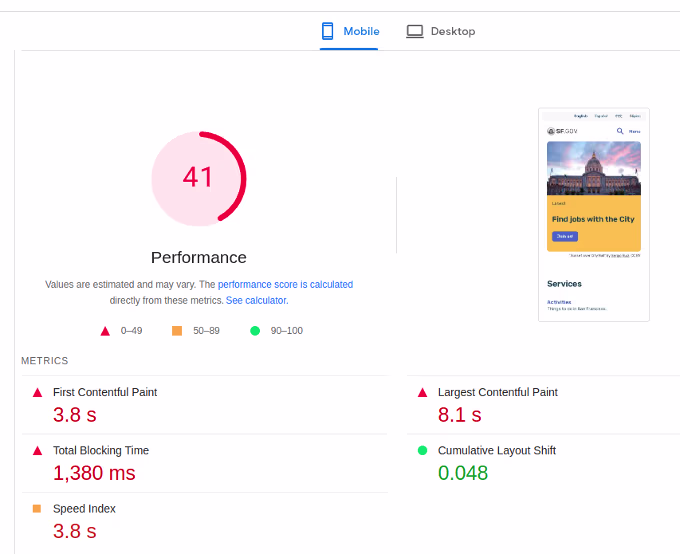
Task: Click the SF.gov page screenshot thumbnail
Action: pyautogui.click(x=594, y=215)
